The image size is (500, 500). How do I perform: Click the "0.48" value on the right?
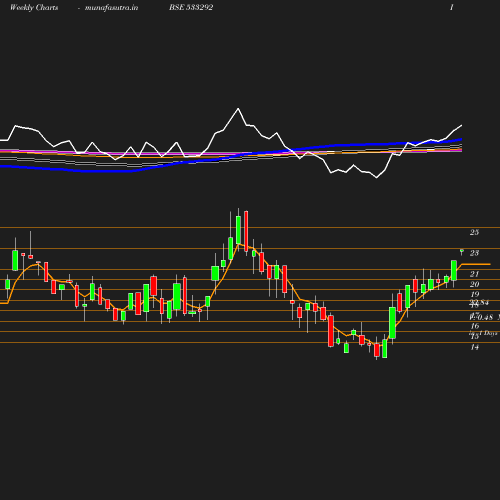(484, 317)
